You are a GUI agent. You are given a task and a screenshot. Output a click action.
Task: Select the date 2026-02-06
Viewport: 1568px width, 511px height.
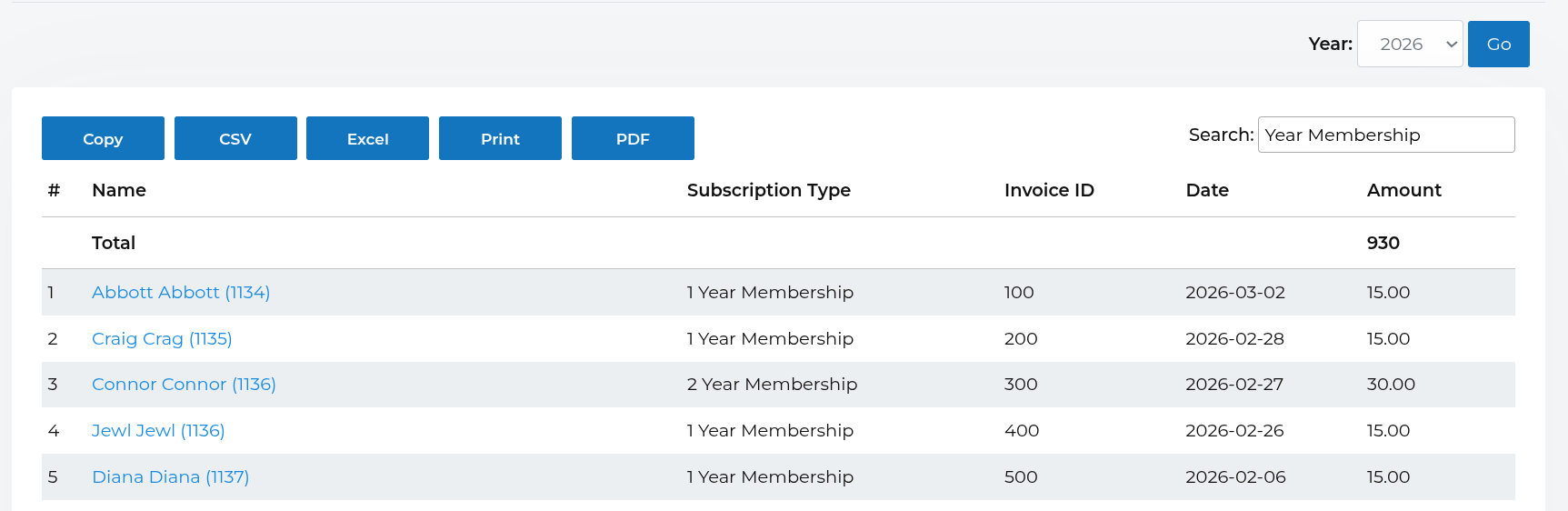click(1235, 476)
